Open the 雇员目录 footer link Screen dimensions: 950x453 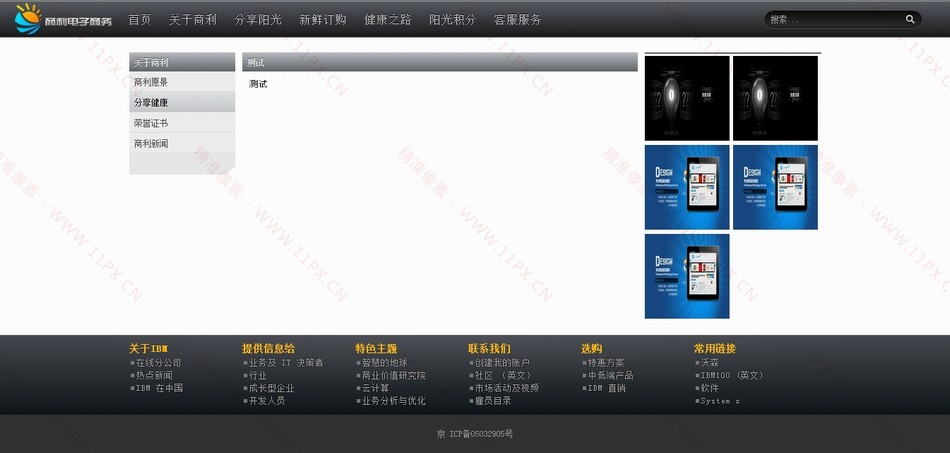(493, 401)
